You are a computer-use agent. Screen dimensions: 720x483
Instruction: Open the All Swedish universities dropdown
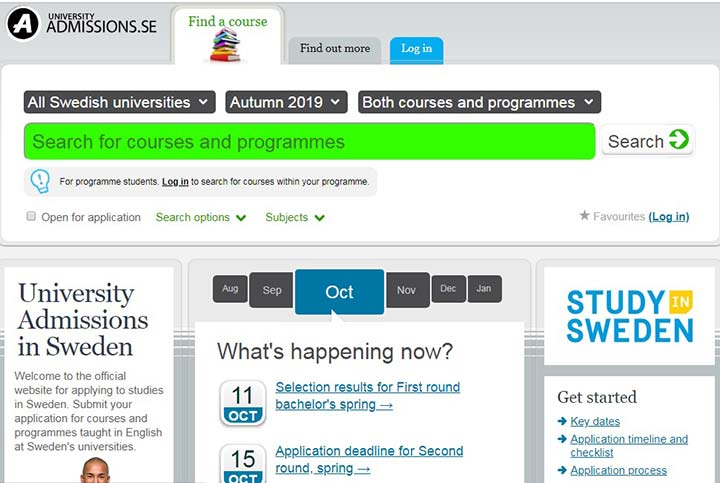click(119, 102)
